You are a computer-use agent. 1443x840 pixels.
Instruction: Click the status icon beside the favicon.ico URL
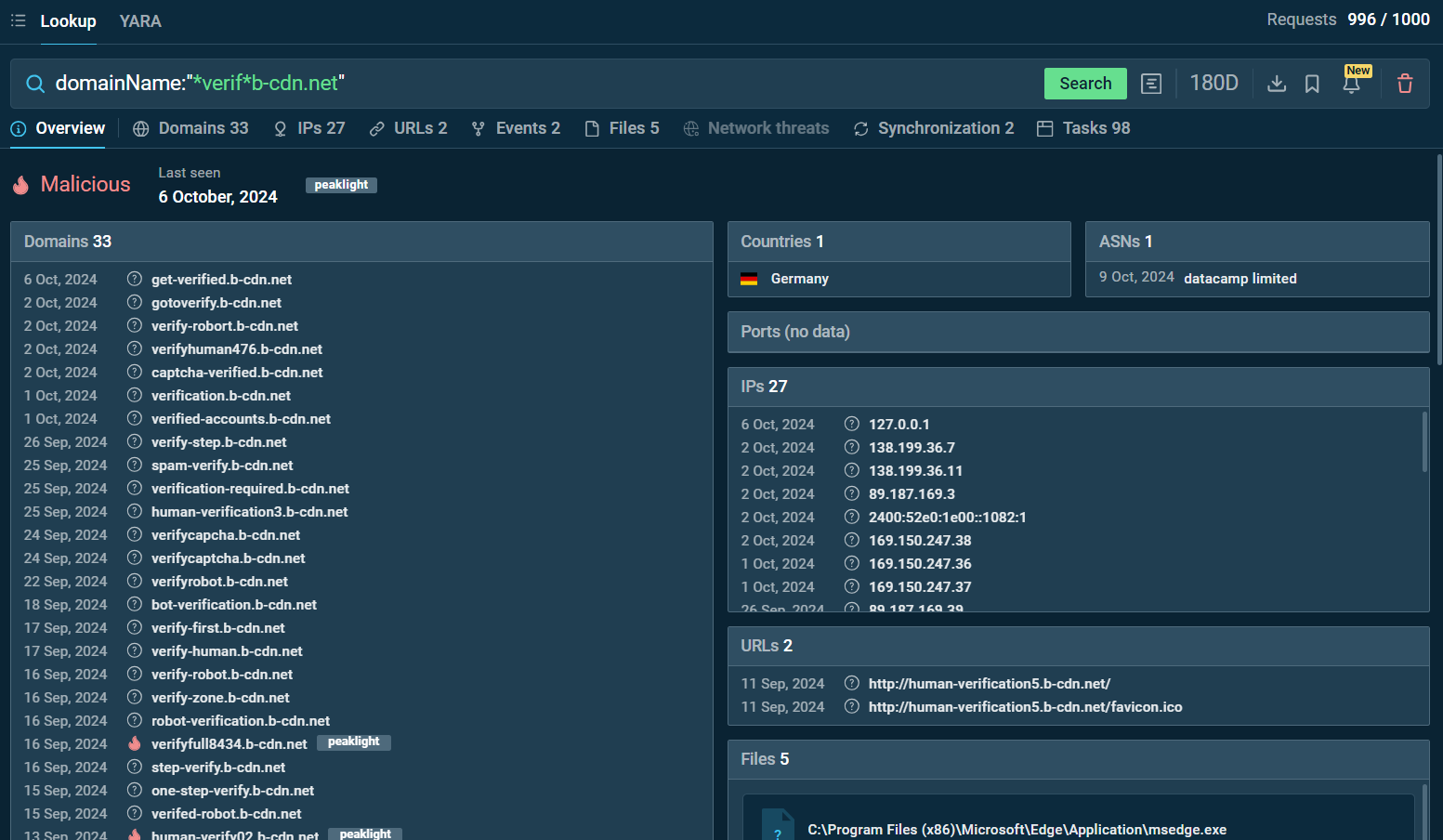[x=852, y=706]
